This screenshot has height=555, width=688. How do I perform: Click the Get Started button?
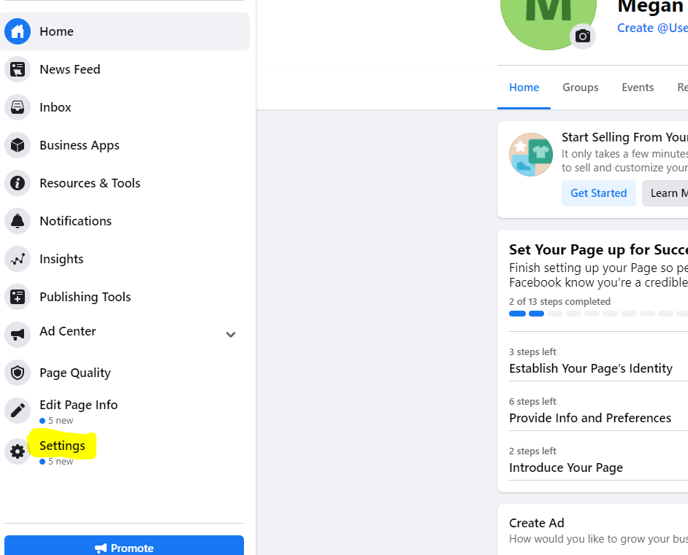tap(598, 193)
